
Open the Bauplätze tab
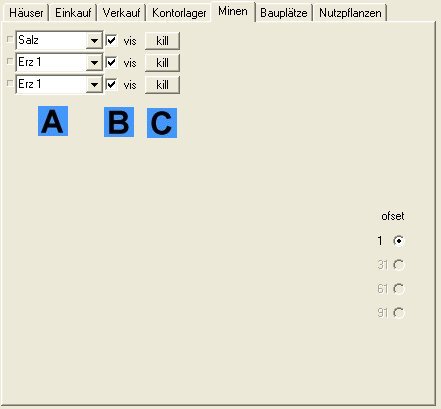click(x=284, y=13)
